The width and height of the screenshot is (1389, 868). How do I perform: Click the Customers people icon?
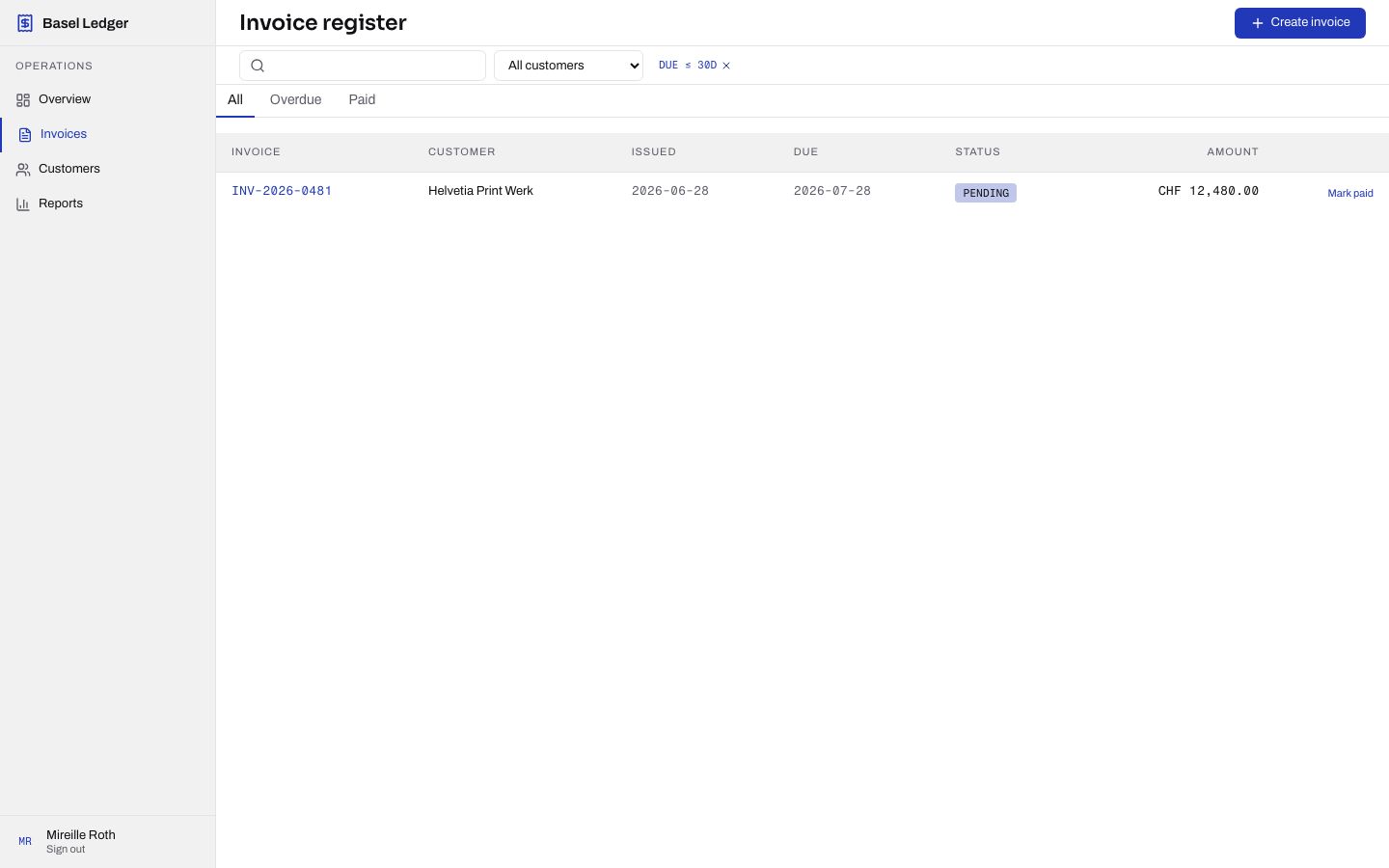23,169
